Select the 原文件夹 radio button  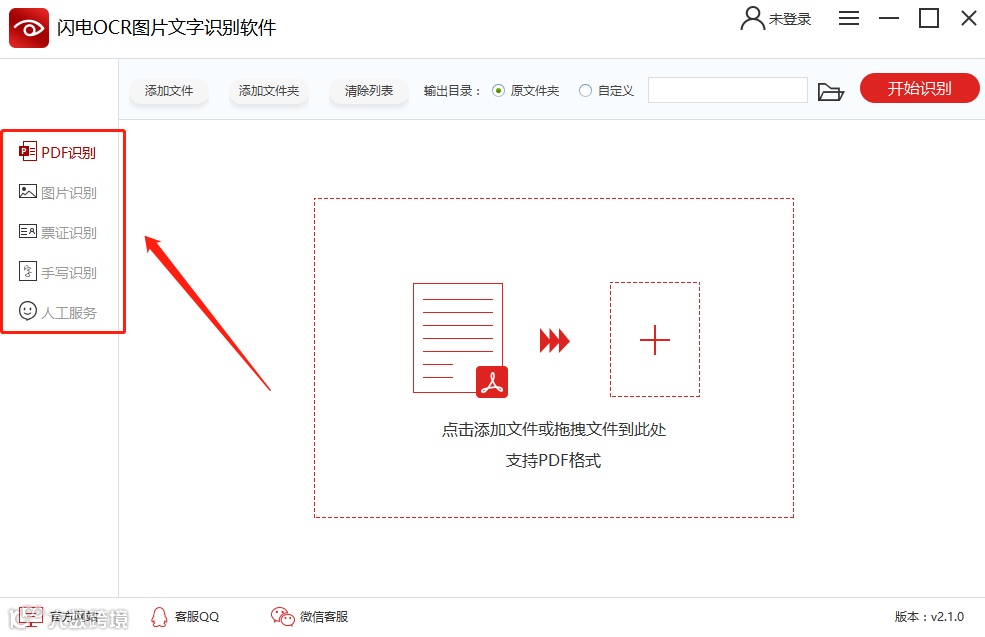[498, 90]
